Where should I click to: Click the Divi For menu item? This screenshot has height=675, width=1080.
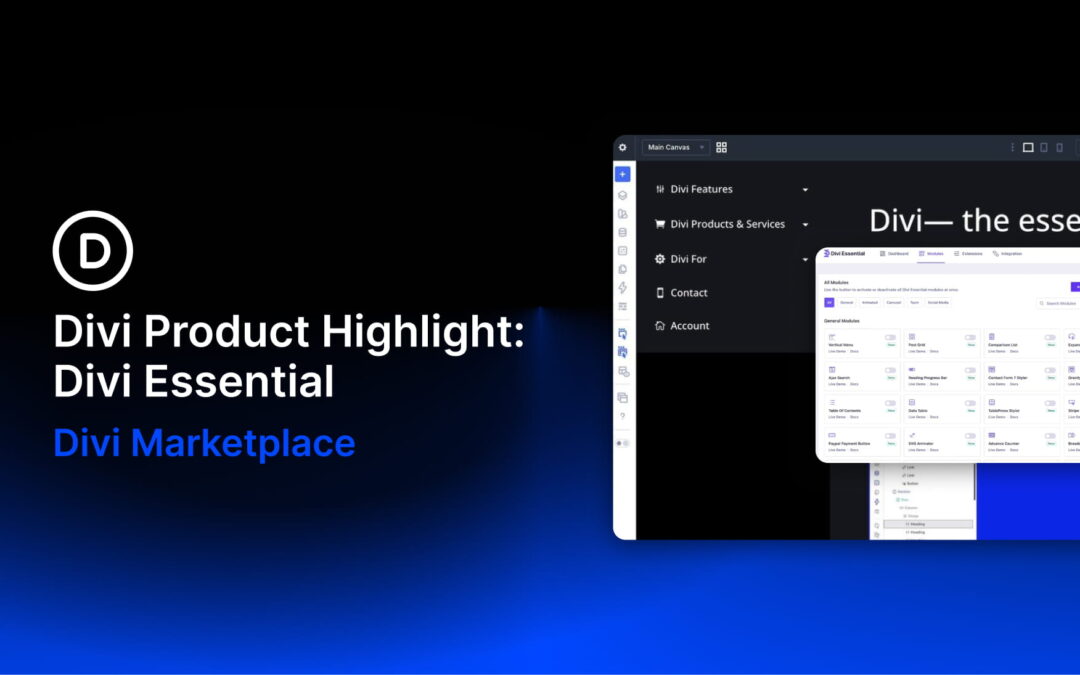688,259
